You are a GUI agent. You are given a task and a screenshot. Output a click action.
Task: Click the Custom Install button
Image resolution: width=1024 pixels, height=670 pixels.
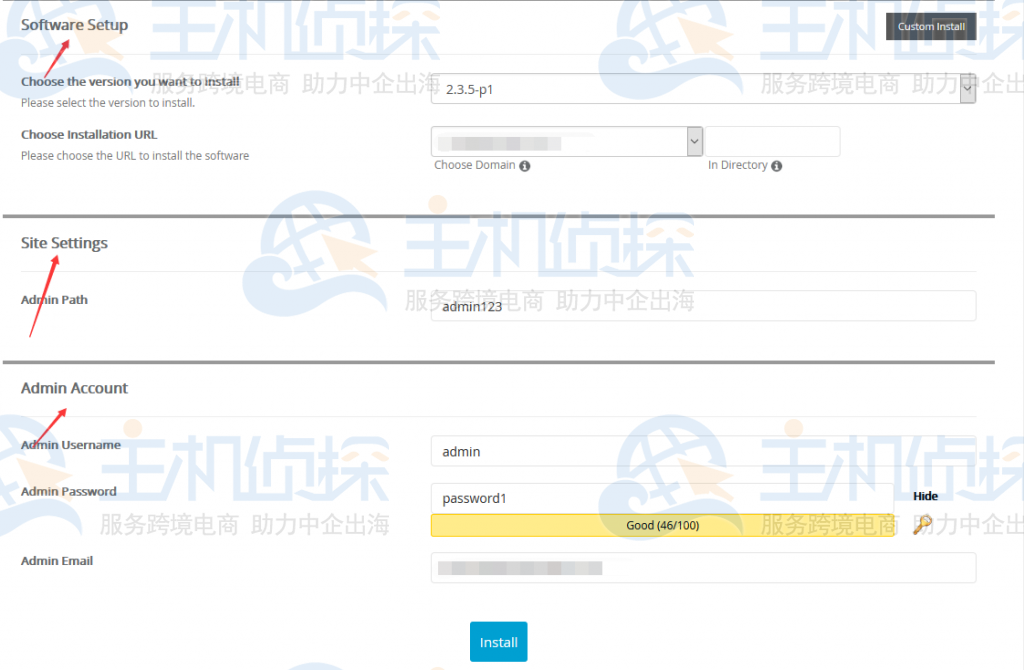[930, 26]
